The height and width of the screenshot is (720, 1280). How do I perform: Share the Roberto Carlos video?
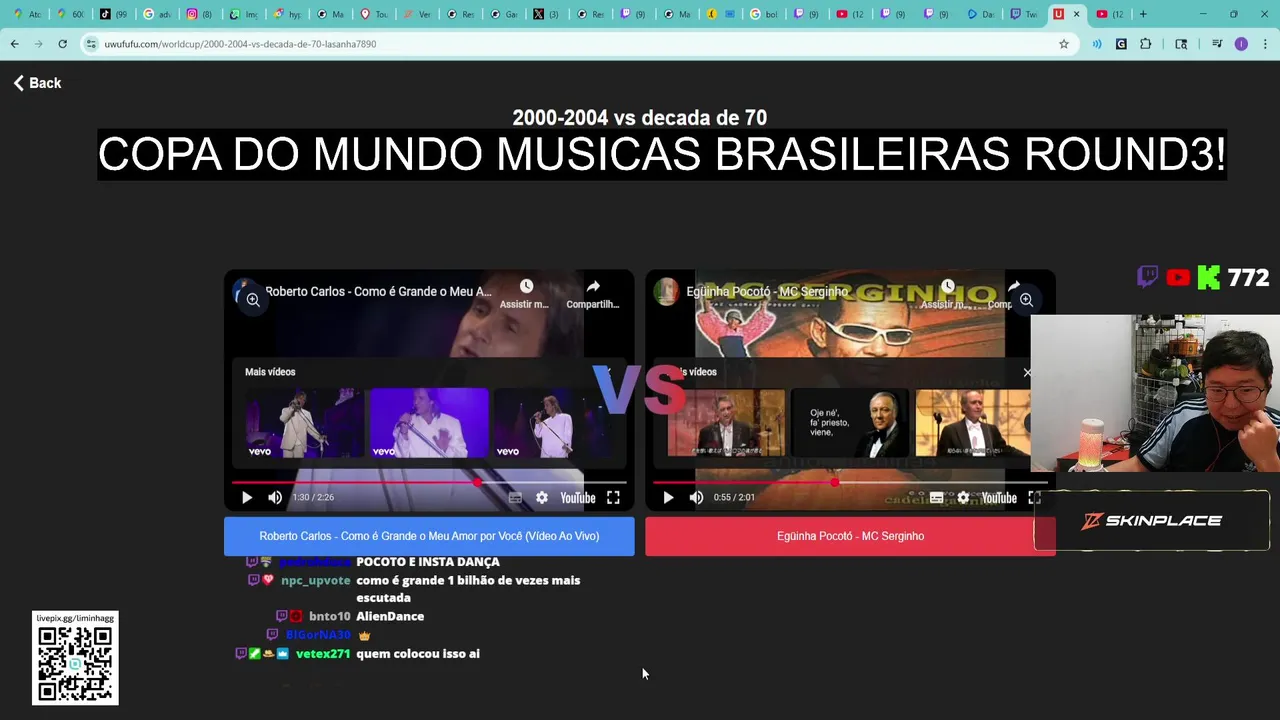pyautogui.click(x=593, y=293)
